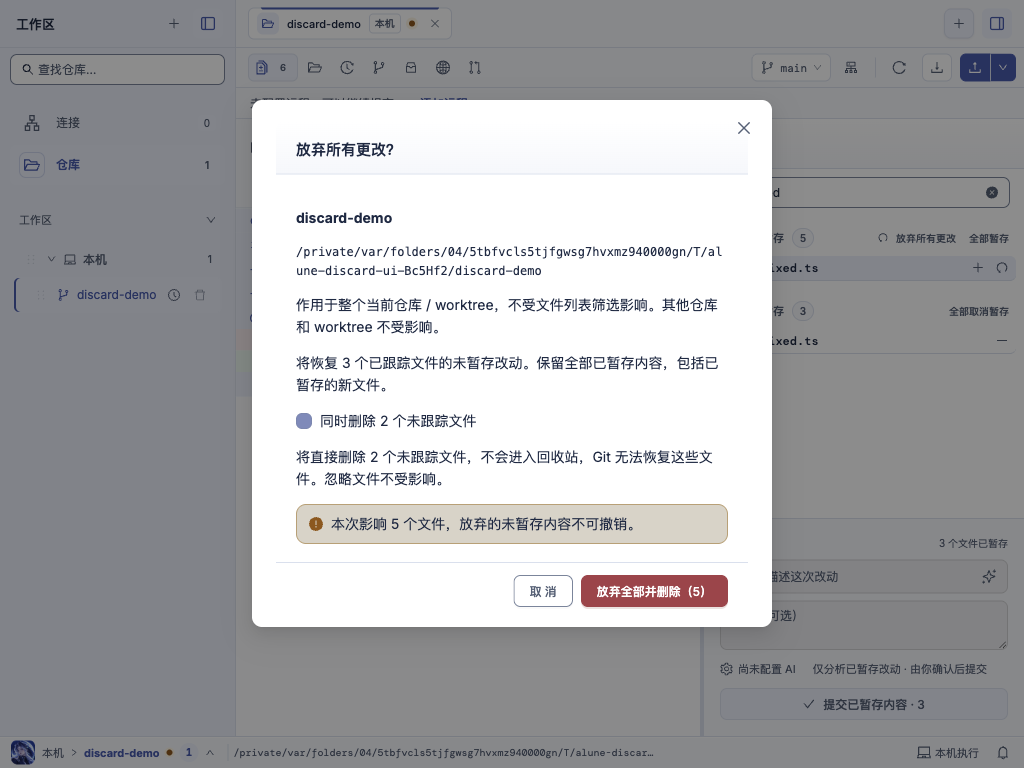Switch to the discard-demo tab
Screen dimensions: 1024x768
click(x=324, y=24)
